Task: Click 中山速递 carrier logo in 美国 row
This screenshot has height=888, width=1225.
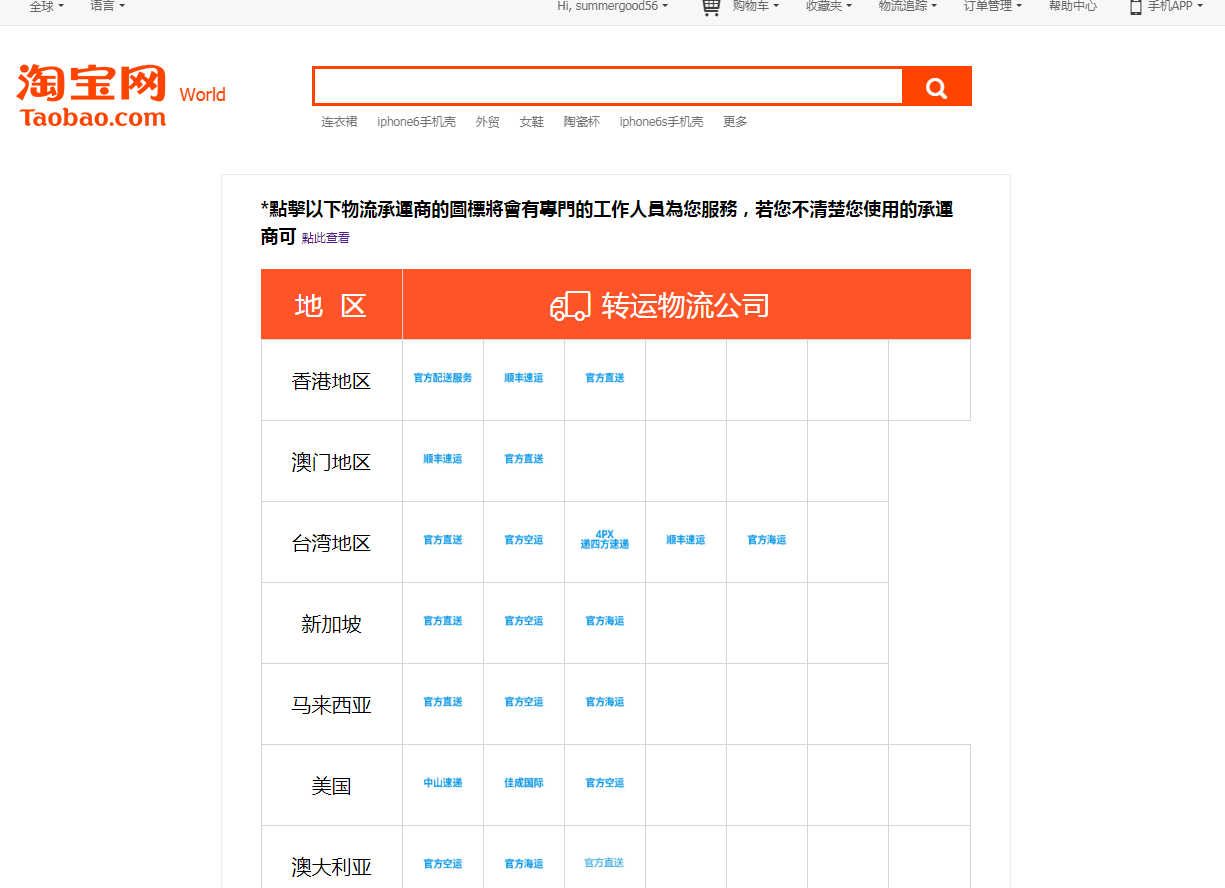Action: click(443, 783)
